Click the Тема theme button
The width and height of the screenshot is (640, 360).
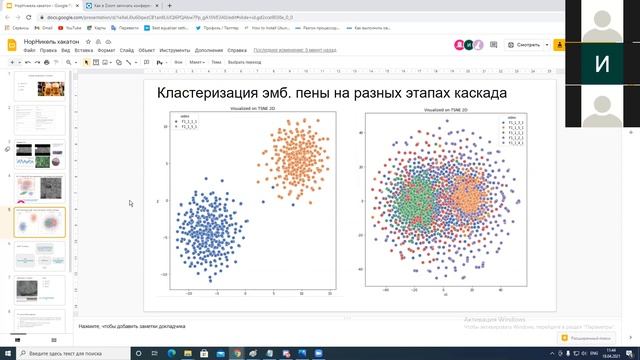tap(216, 62)
